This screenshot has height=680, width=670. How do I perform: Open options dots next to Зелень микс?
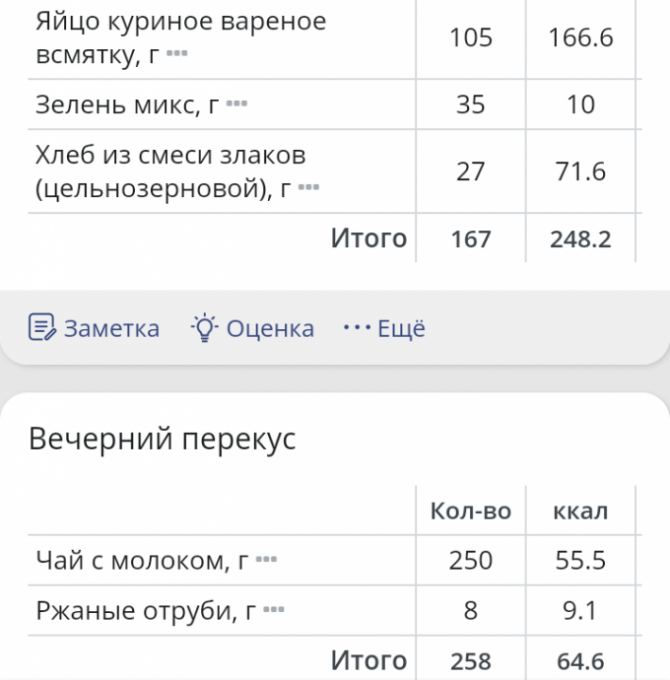[x=237, y=104]
